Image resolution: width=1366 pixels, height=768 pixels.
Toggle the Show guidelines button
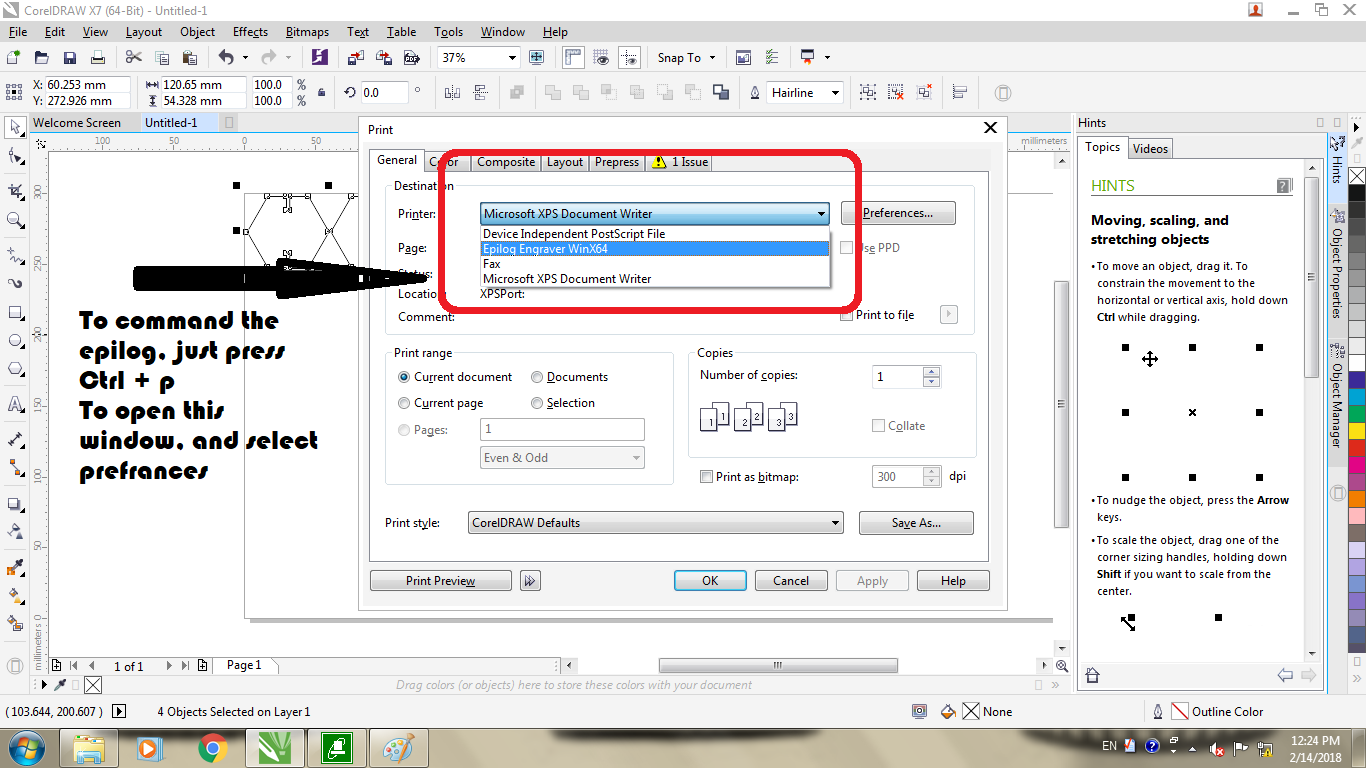(x=629, y=58)
